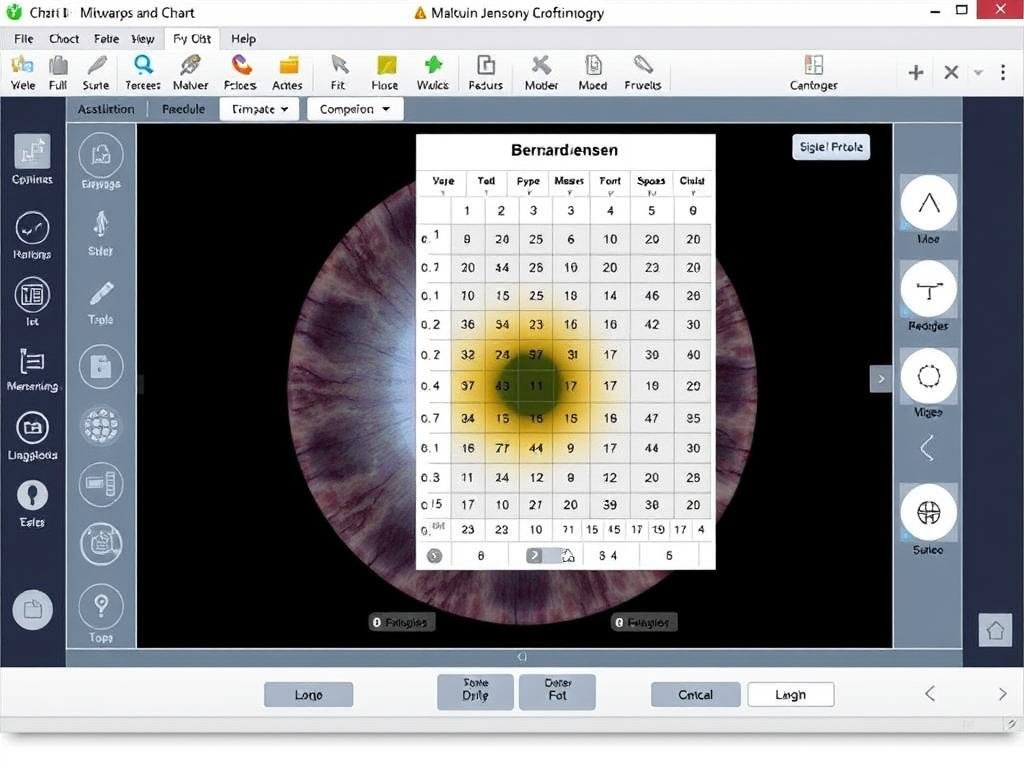Open the Help menu
The width and height of the screenshot is (1024, 768).
[x=243, y=38]
